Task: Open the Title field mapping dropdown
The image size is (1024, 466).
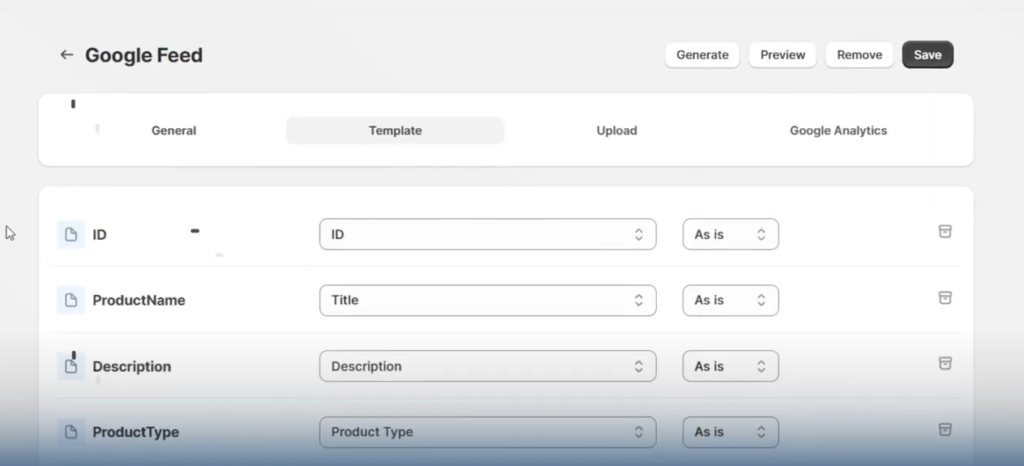Action: tap(487, 300)
